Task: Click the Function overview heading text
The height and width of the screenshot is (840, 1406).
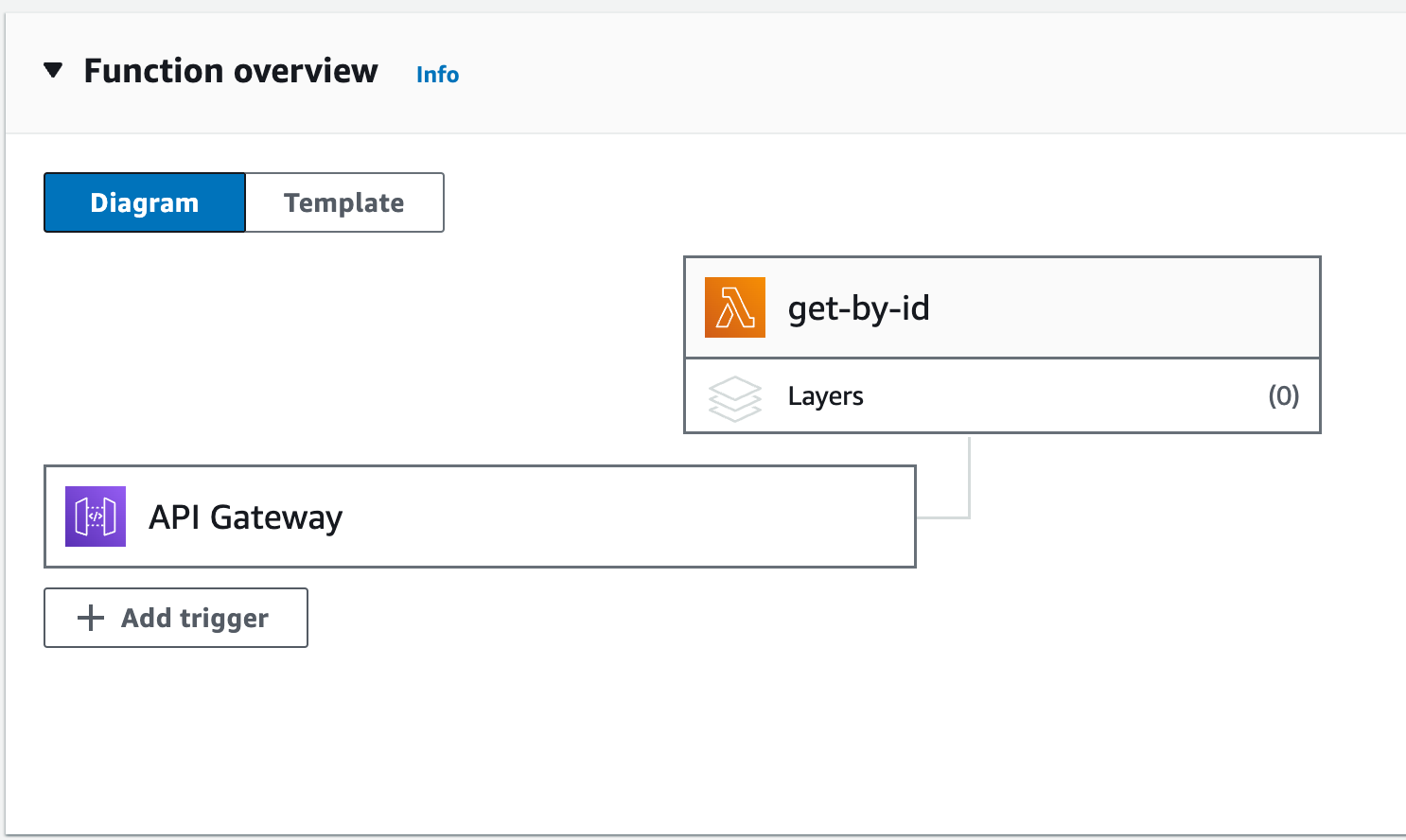Action: pos(231,71)
